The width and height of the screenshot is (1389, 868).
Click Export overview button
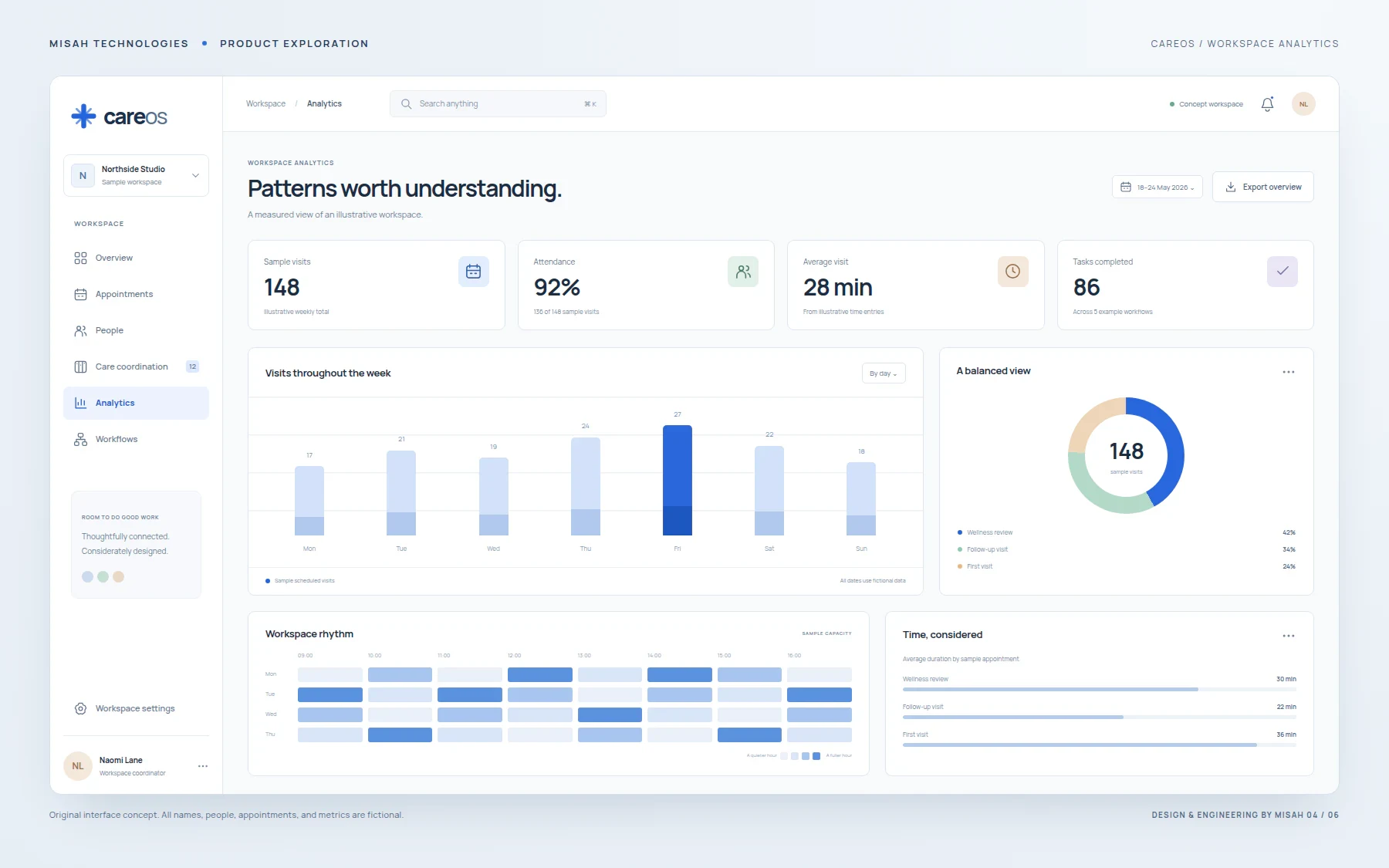(x=1262, y=187)
